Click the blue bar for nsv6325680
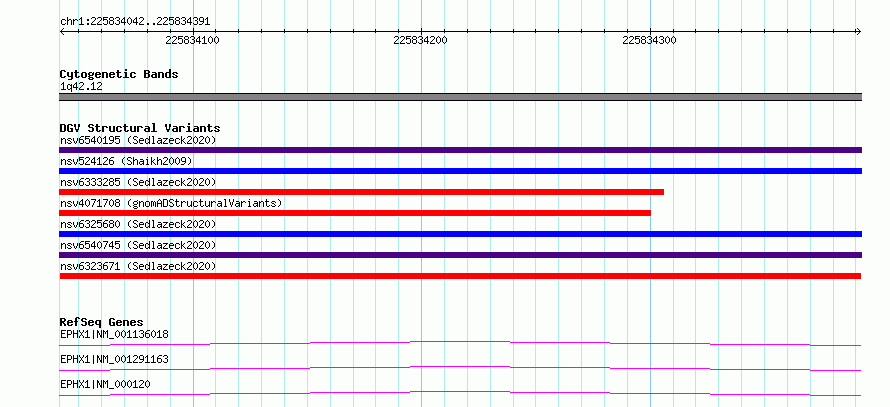 tap(461, 234)
